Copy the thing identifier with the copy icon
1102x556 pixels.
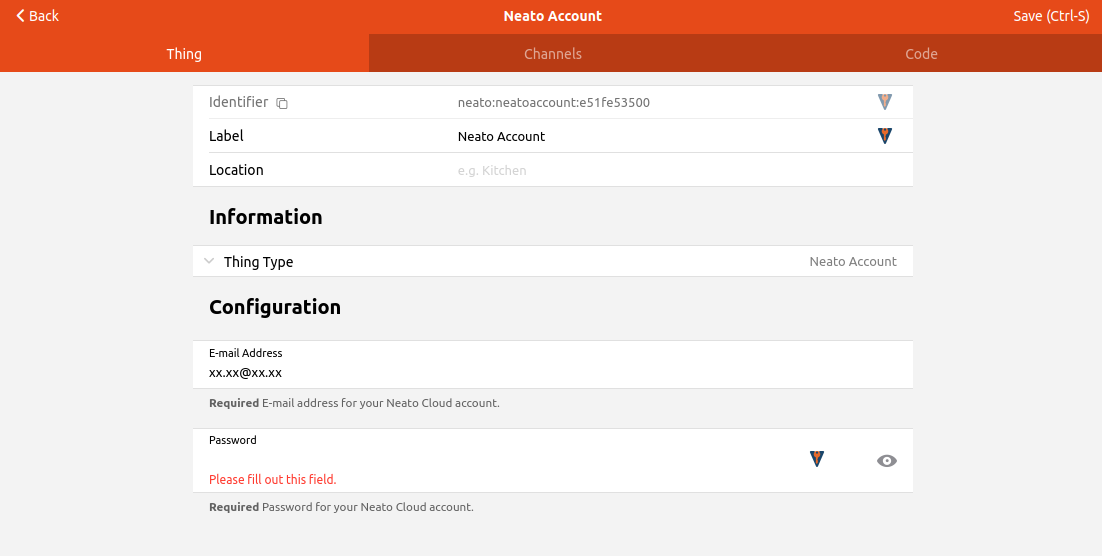282,103
